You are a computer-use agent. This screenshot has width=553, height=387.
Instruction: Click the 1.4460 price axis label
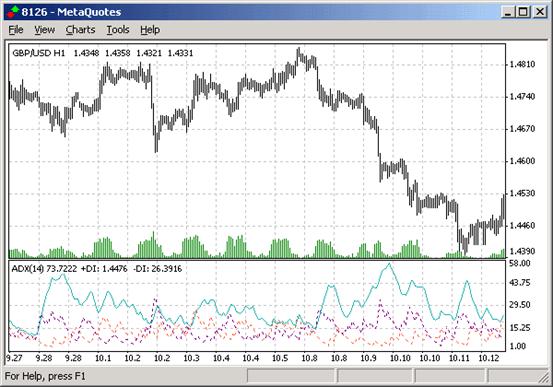[x=522, y=225]
